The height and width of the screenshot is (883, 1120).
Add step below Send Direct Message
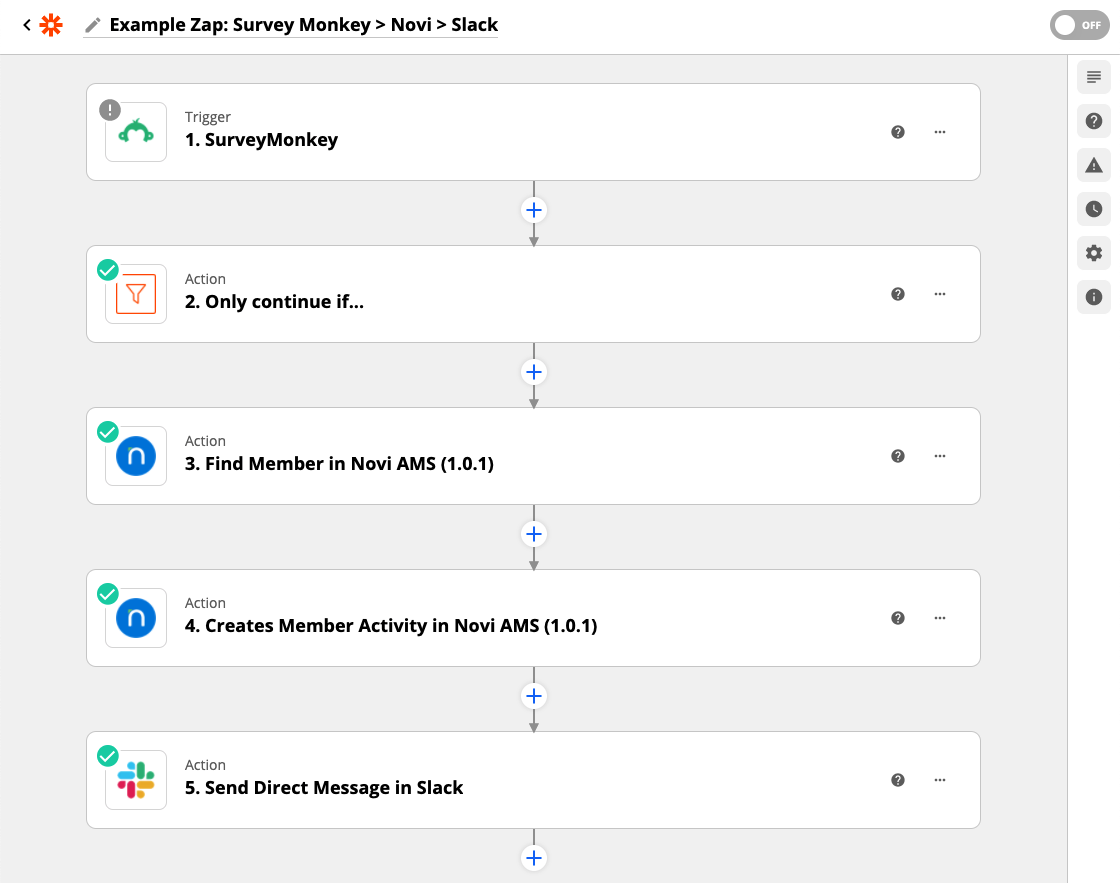(534, 858)
